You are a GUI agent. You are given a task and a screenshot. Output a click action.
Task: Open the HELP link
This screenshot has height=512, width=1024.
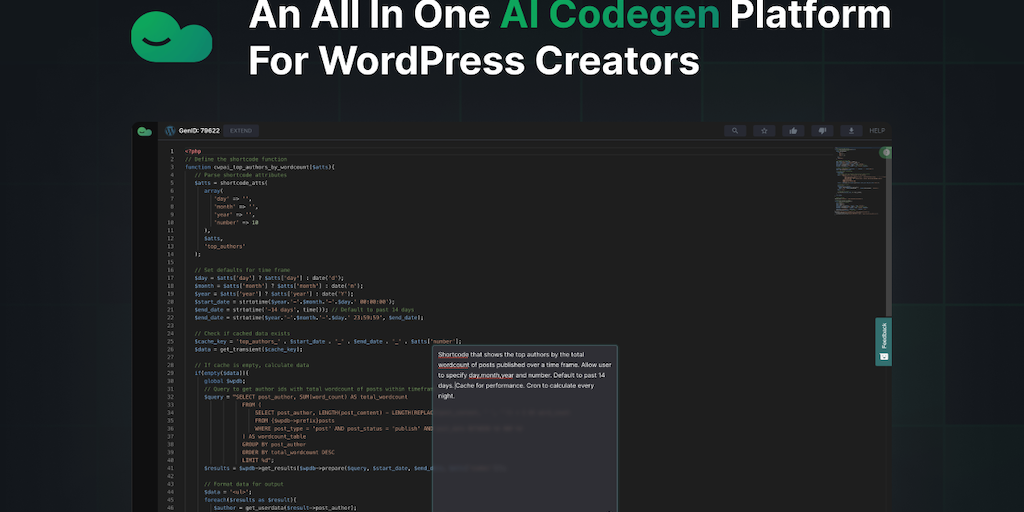pos(877,131)
